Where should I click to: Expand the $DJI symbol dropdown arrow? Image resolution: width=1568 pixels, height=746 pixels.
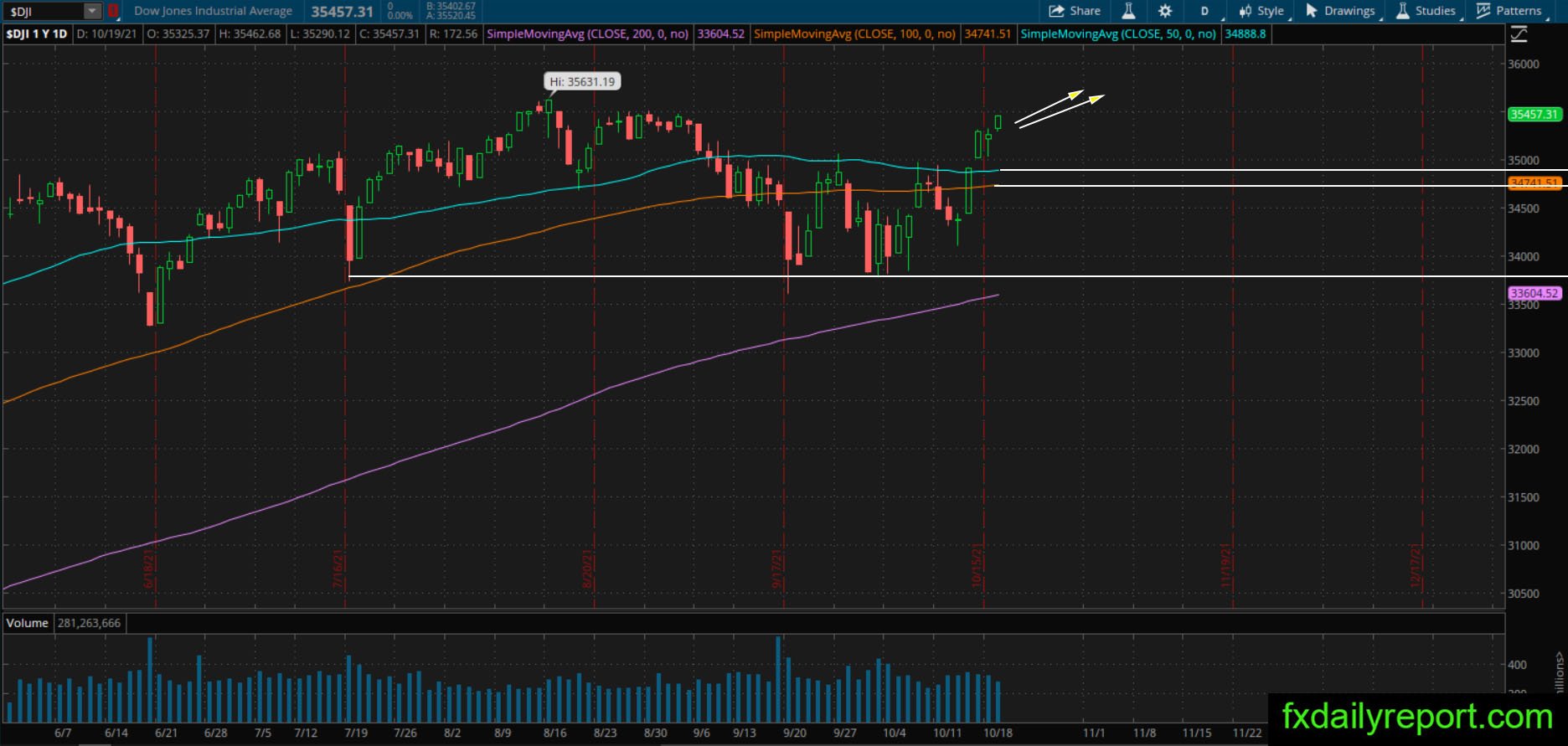pos(92,11)
